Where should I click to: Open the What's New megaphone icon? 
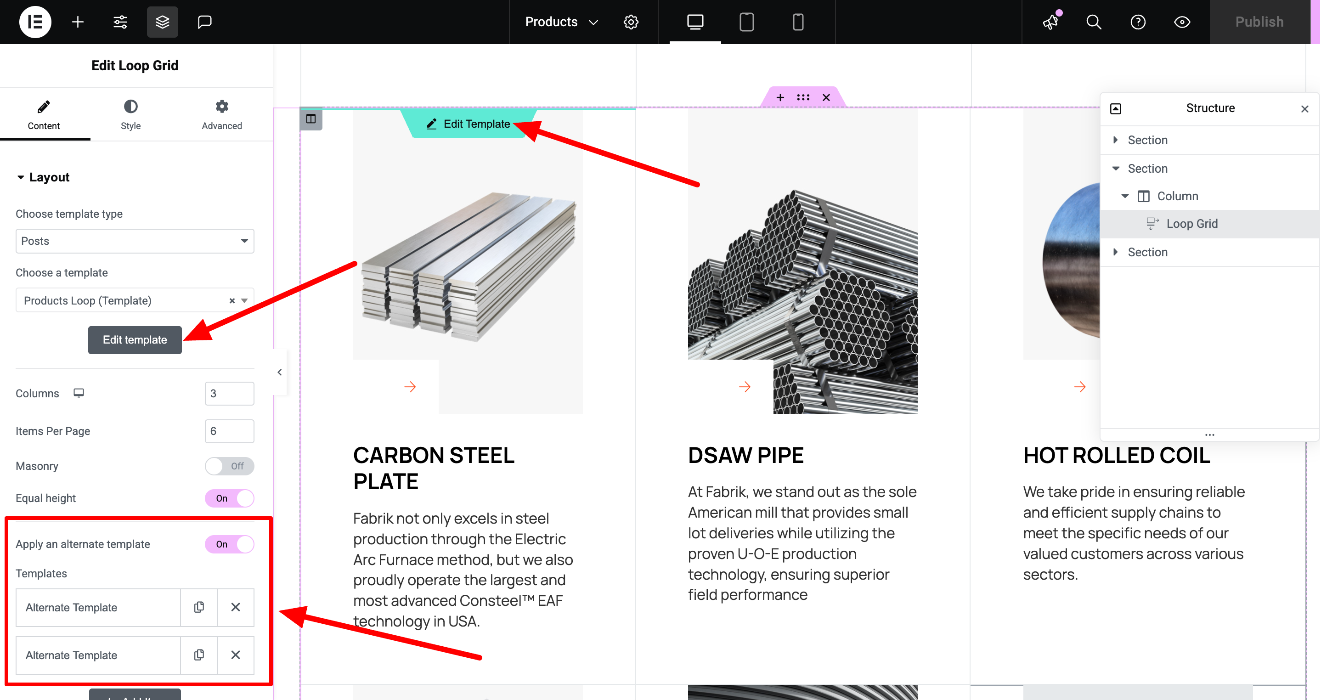tap(1050, 22)
